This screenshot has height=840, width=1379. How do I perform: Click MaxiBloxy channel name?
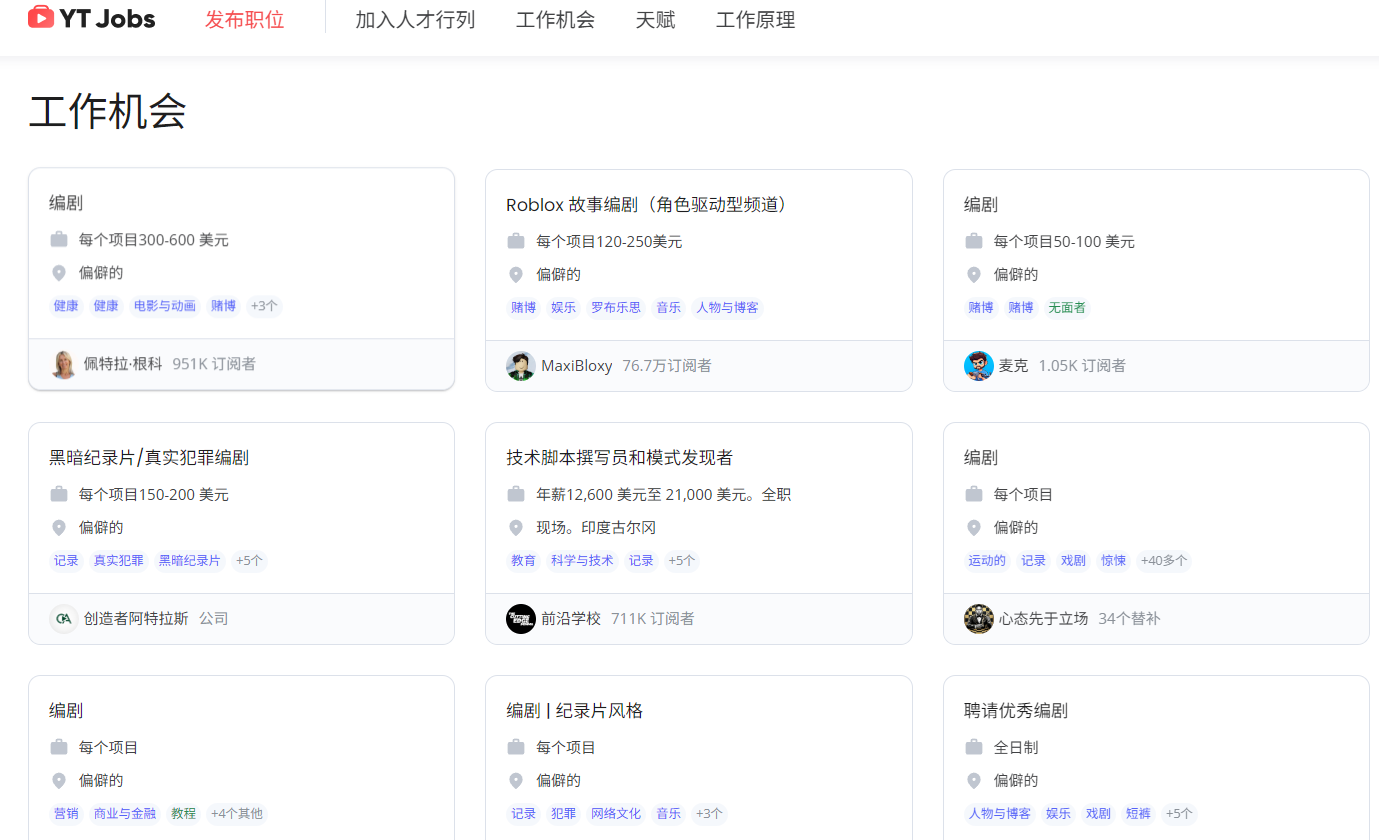tap(577, 366)
